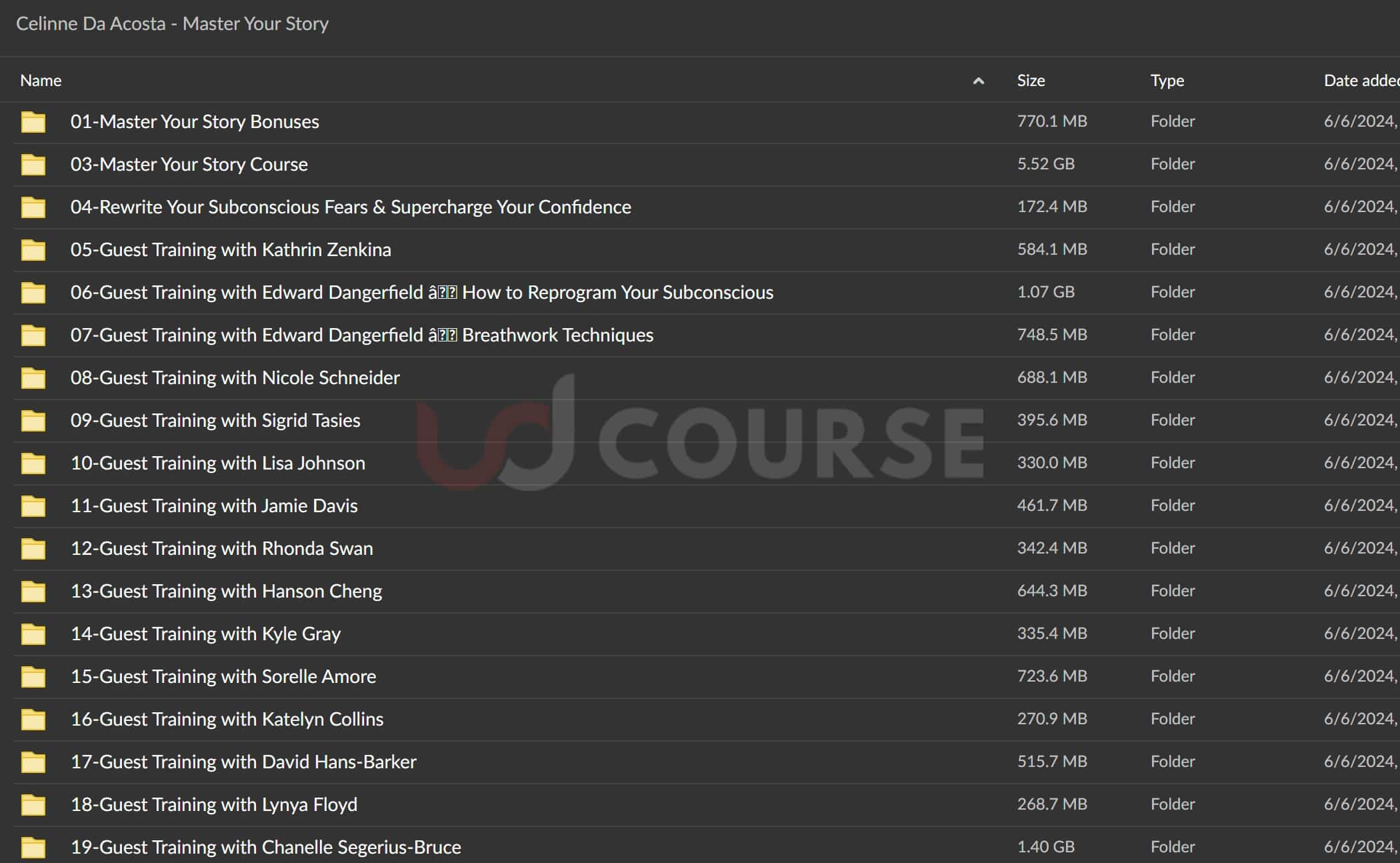The height and width of the screenshot is (863, 1400).
Task: Open 15-Guest Training with Sorelle Amore
Action: [223, 676]
